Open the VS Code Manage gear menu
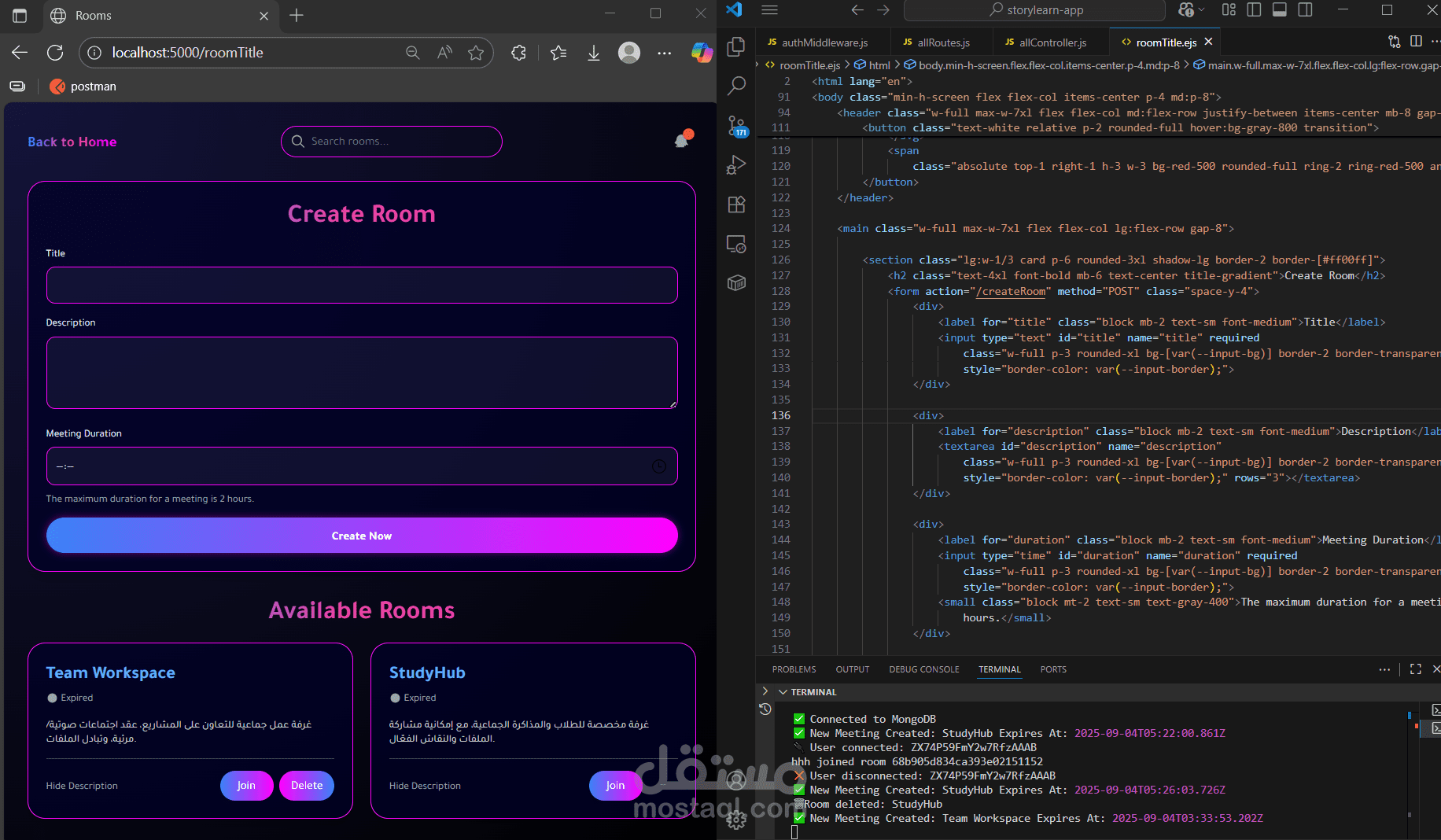This screenshot has width=1441, height=840. pyautogui.click(x=736, y=820)
